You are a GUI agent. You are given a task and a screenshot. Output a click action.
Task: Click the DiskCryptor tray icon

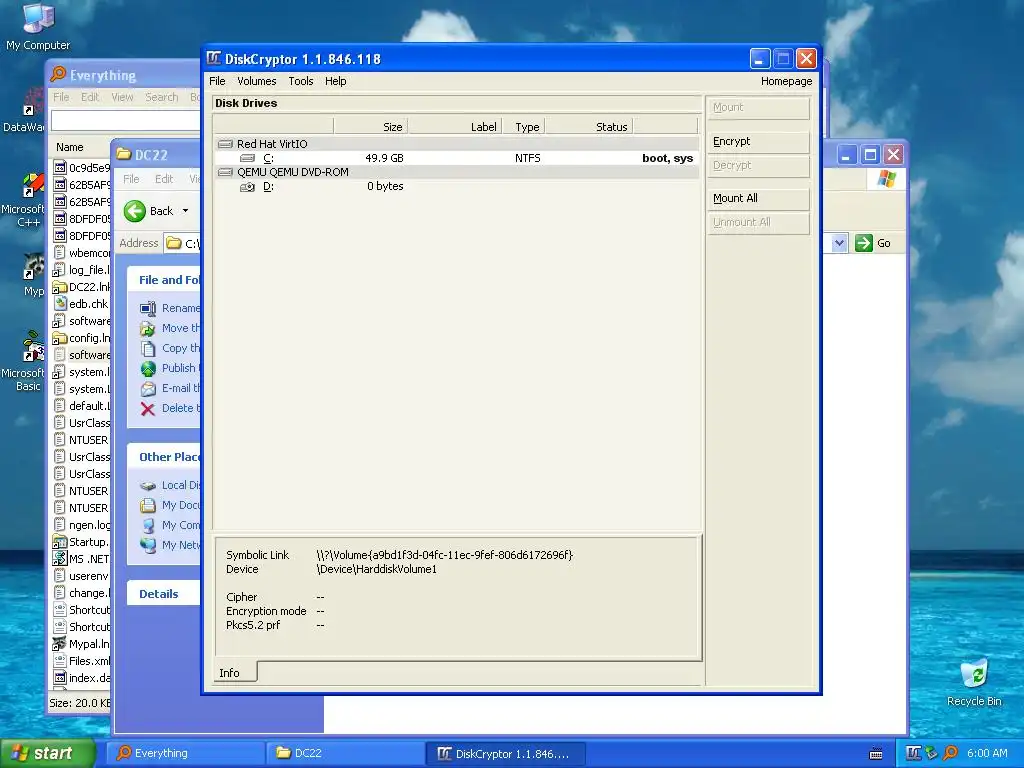pyautogui.click(x=914, y=753)
